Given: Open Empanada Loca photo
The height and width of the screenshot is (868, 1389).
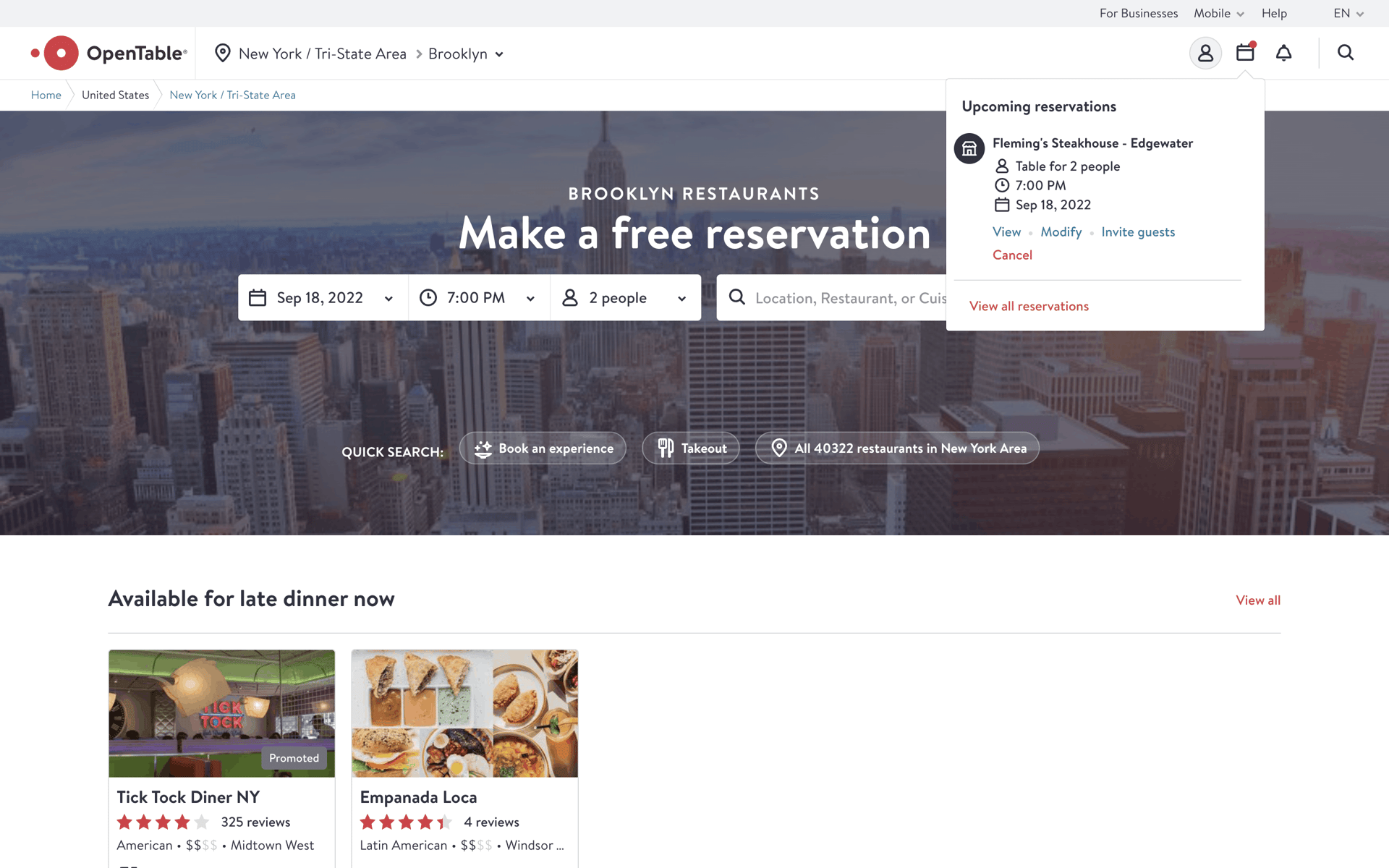Looking at the screenshot, I should coord(464,714).
